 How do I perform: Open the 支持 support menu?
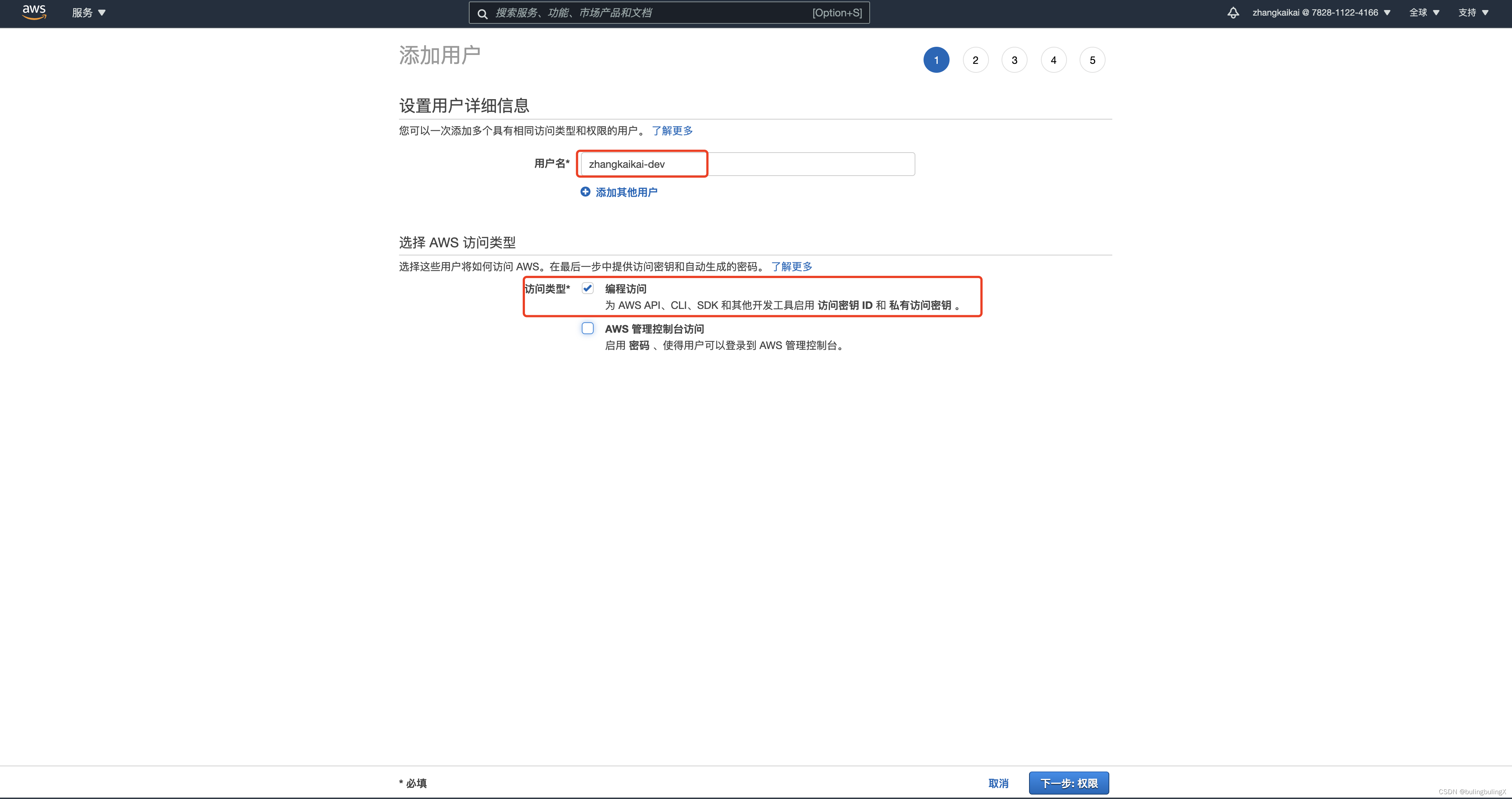[x=1473, y=13]
